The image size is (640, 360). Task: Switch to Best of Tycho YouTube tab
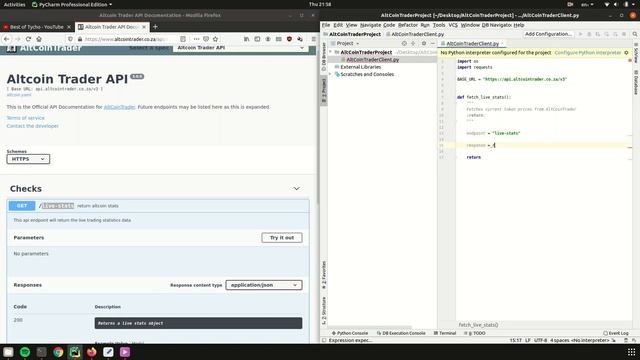pos(37,27)
